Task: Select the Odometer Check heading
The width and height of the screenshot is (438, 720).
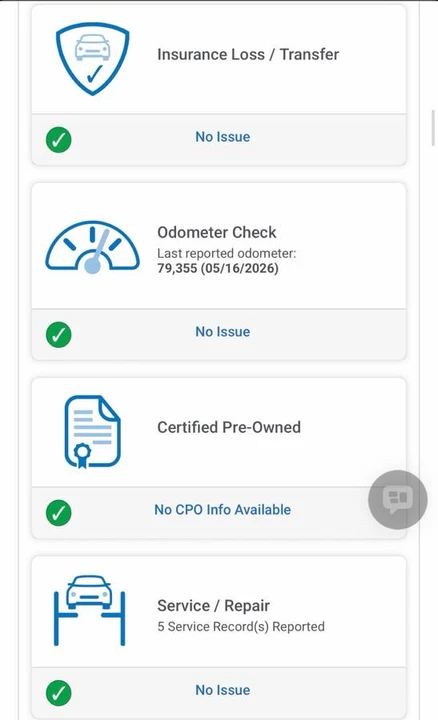Action: tap(217, 232)
